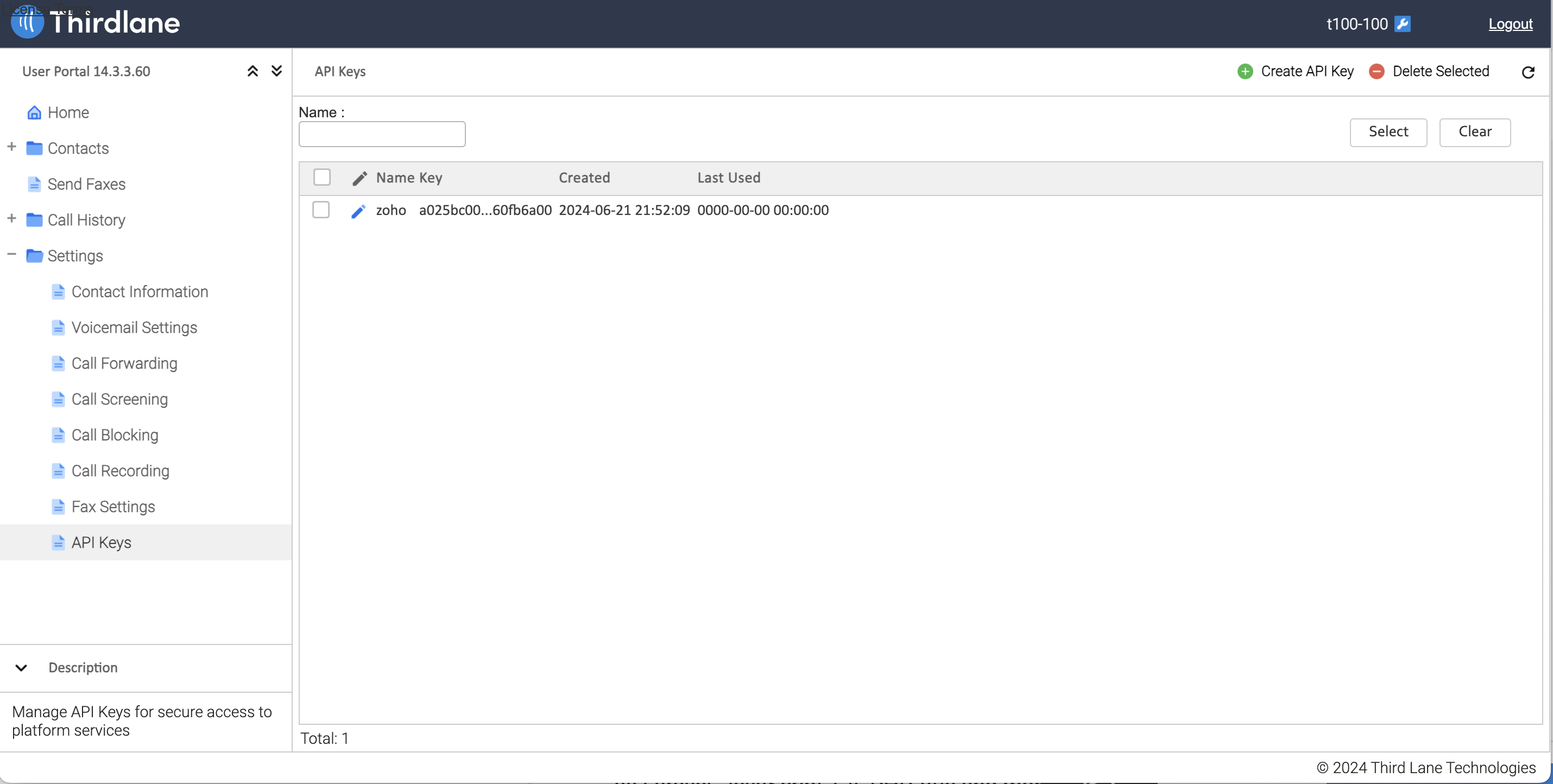Viewport: 1553px width, 784px height.
Task: Collapse the Settings folder
Action: coord(11,254)
